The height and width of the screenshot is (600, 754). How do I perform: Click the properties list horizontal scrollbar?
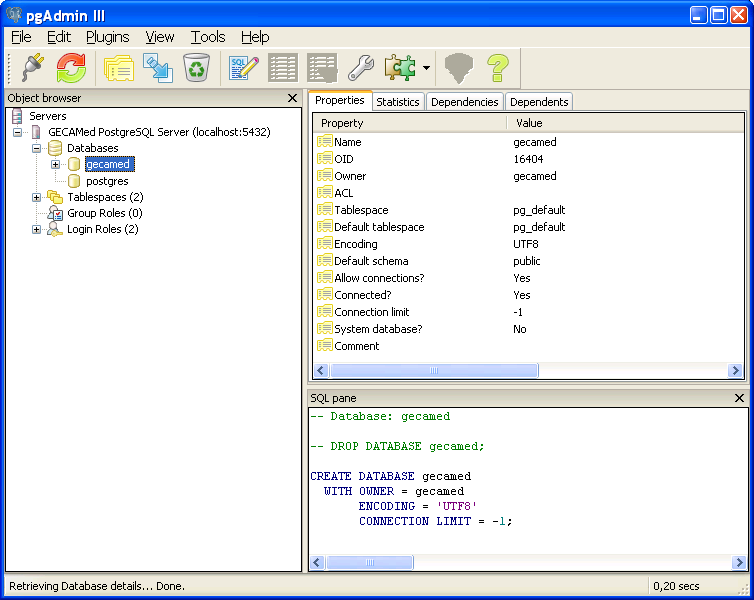[x=434, y=370]
